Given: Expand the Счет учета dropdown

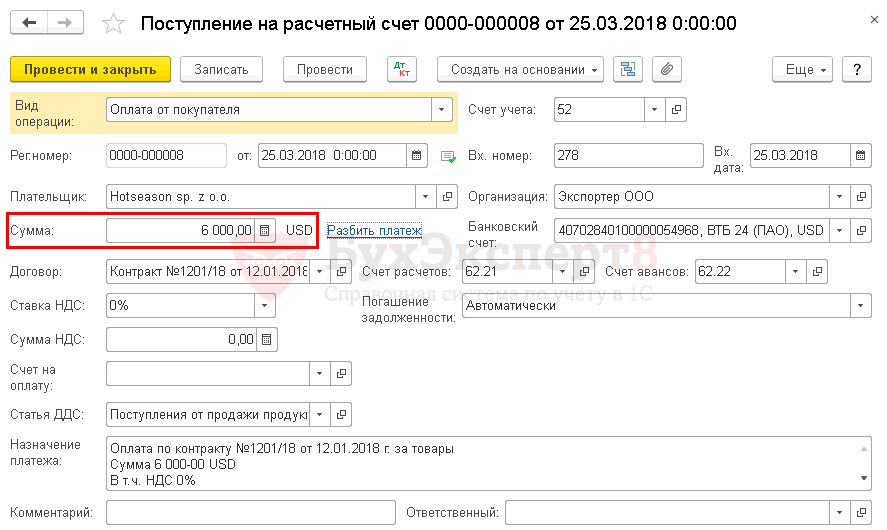Looking at the screenshot, I should (x=654, y=109).
